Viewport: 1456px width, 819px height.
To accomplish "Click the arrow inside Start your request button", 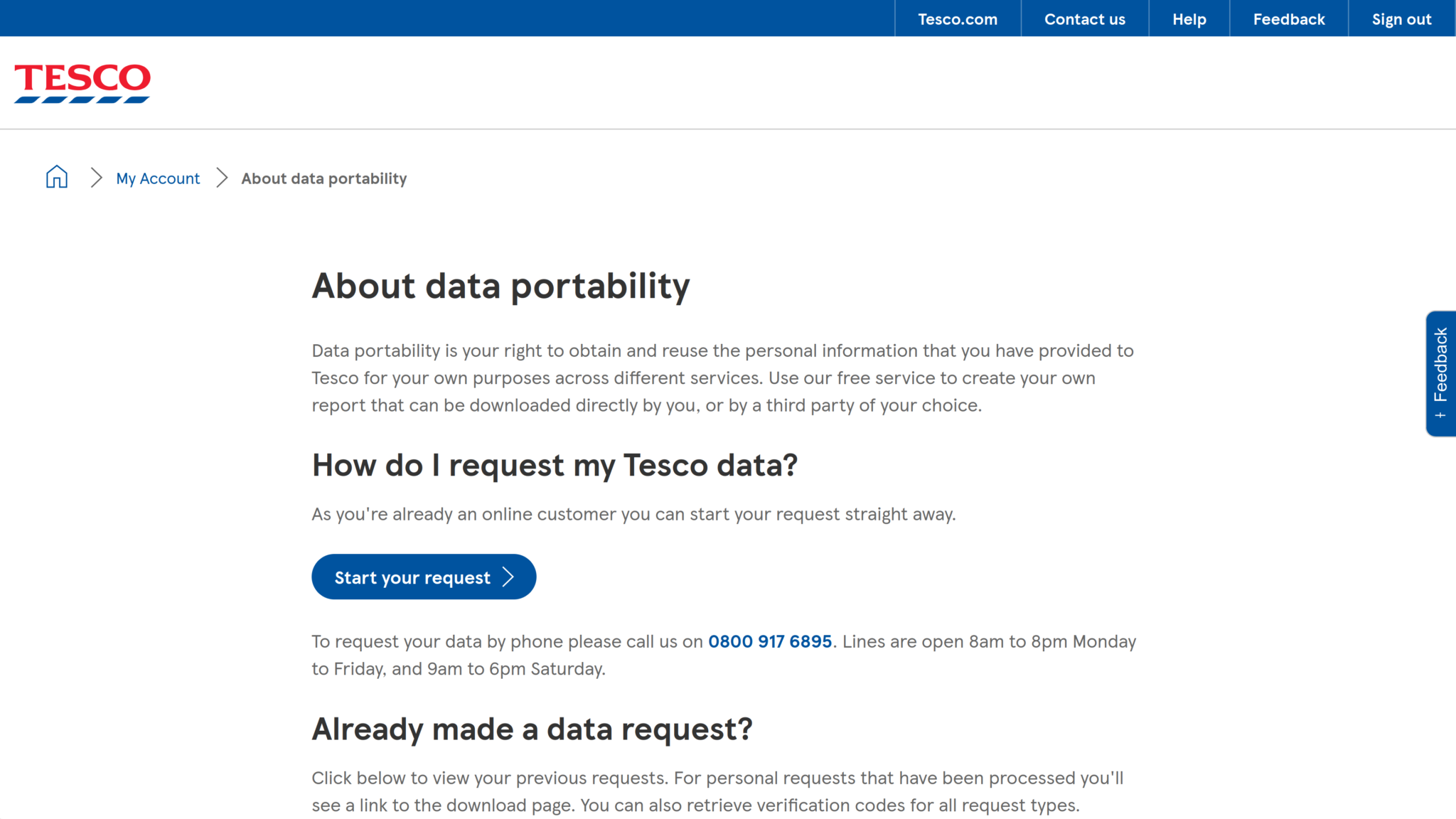I will point(508,577).
